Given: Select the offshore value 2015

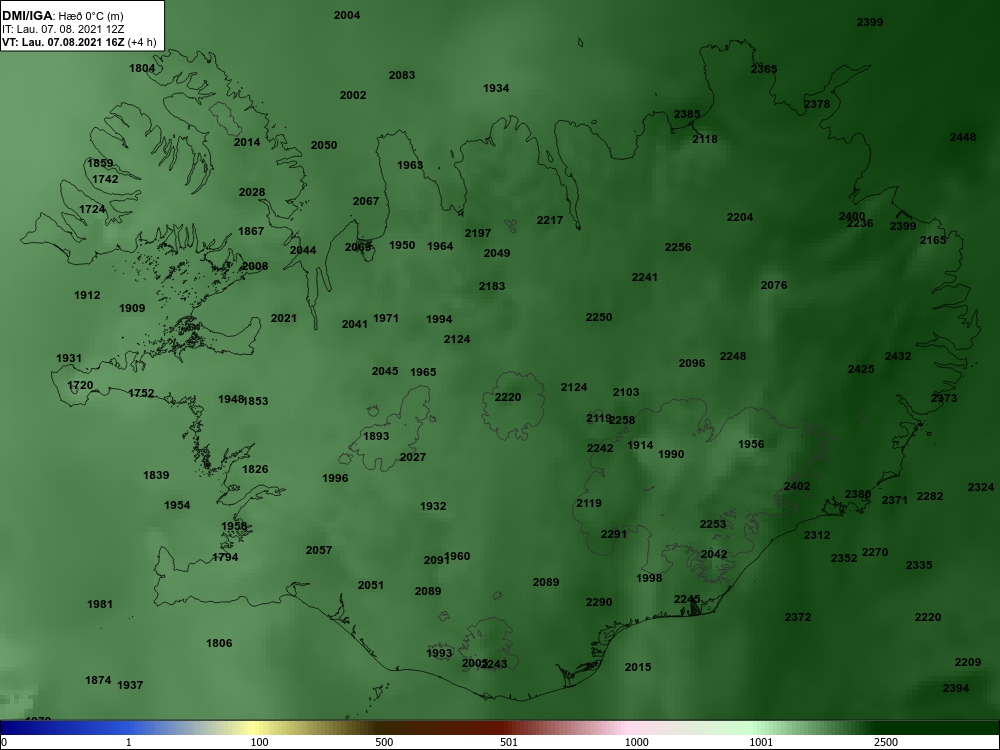Looking at the screenshot, I should coord(638,667).
